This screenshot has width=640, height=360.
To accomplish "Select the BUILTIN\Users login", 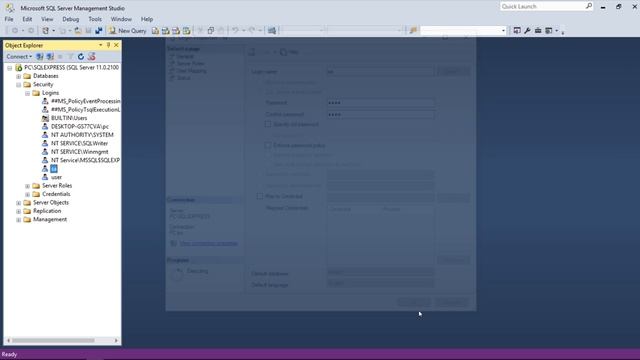I will pos(69,118).
